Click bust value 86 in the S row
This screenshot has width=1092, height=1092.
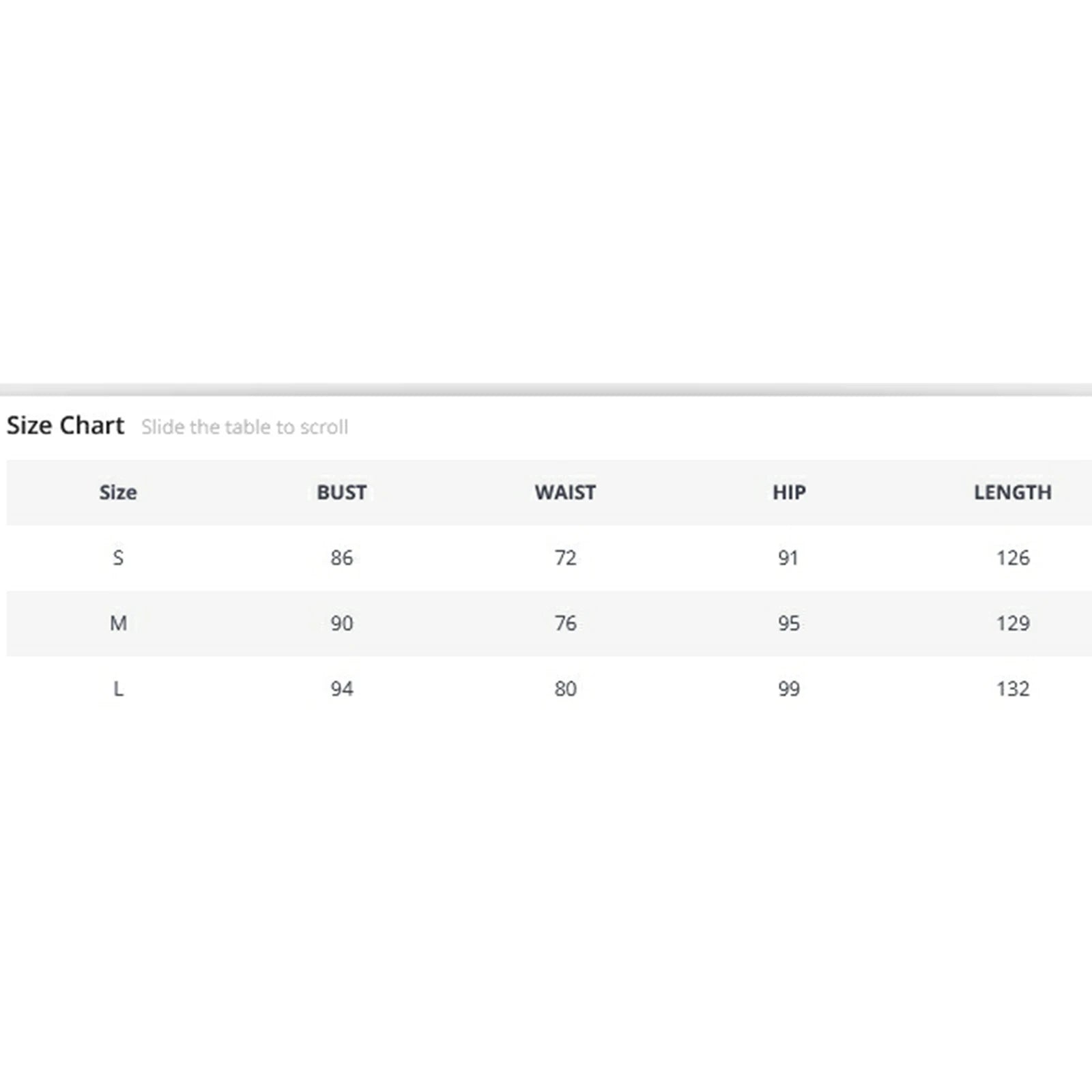click(x=341, y=558)
